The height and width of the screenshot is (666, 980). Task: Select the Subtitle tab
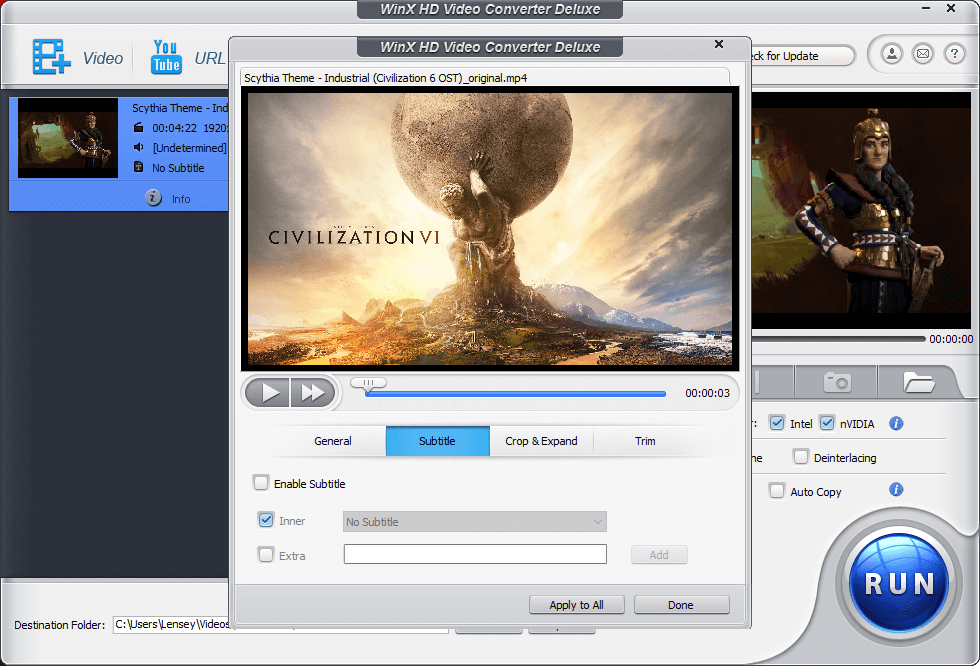point(438,441)
